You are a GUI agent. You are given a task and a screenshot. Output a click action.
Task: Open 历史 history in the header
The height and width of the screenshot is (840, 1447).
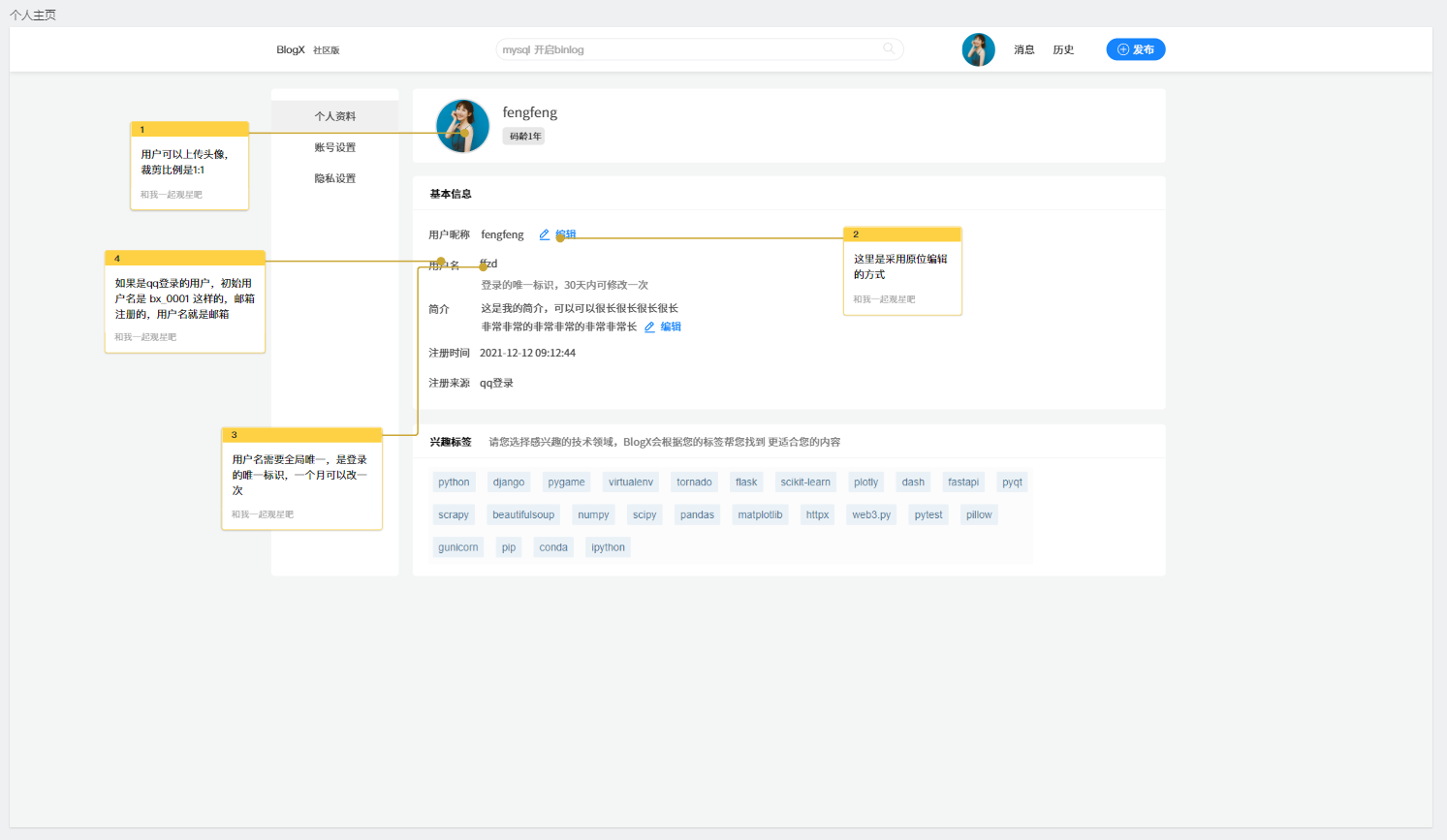coord(1063,49)
